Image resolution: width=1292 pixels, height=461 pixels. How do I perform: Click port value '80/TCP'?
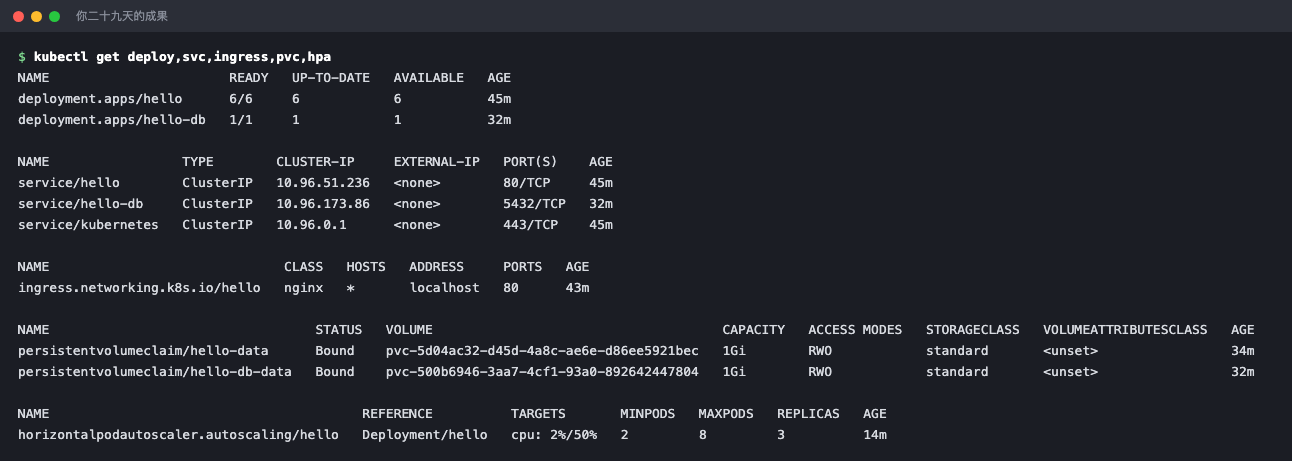click(526, 183)
